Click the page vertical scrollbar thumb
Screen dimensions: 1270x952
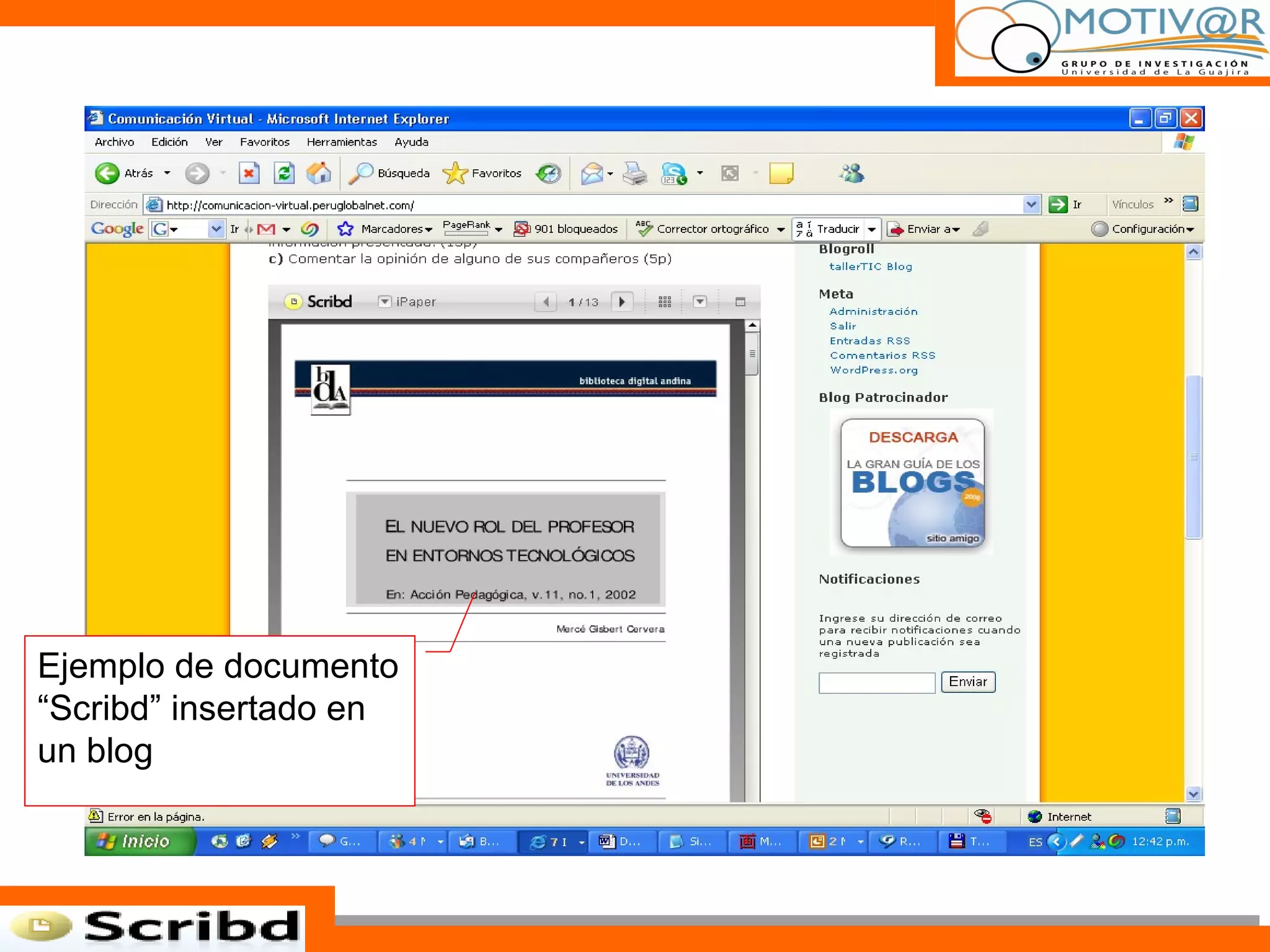(x=1193, y=457)
